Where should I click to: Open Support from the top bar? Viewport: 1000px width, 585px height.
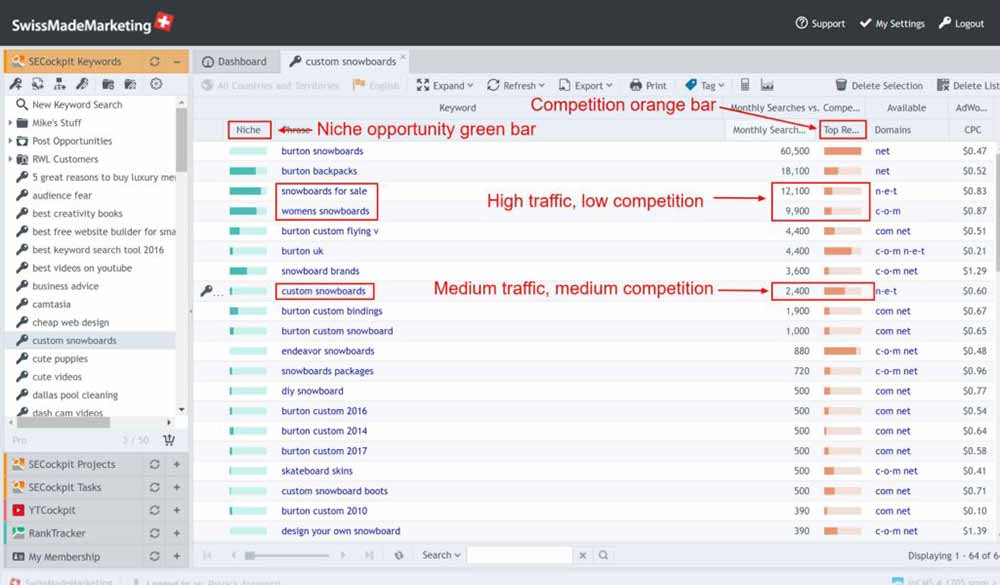(820, 23)
